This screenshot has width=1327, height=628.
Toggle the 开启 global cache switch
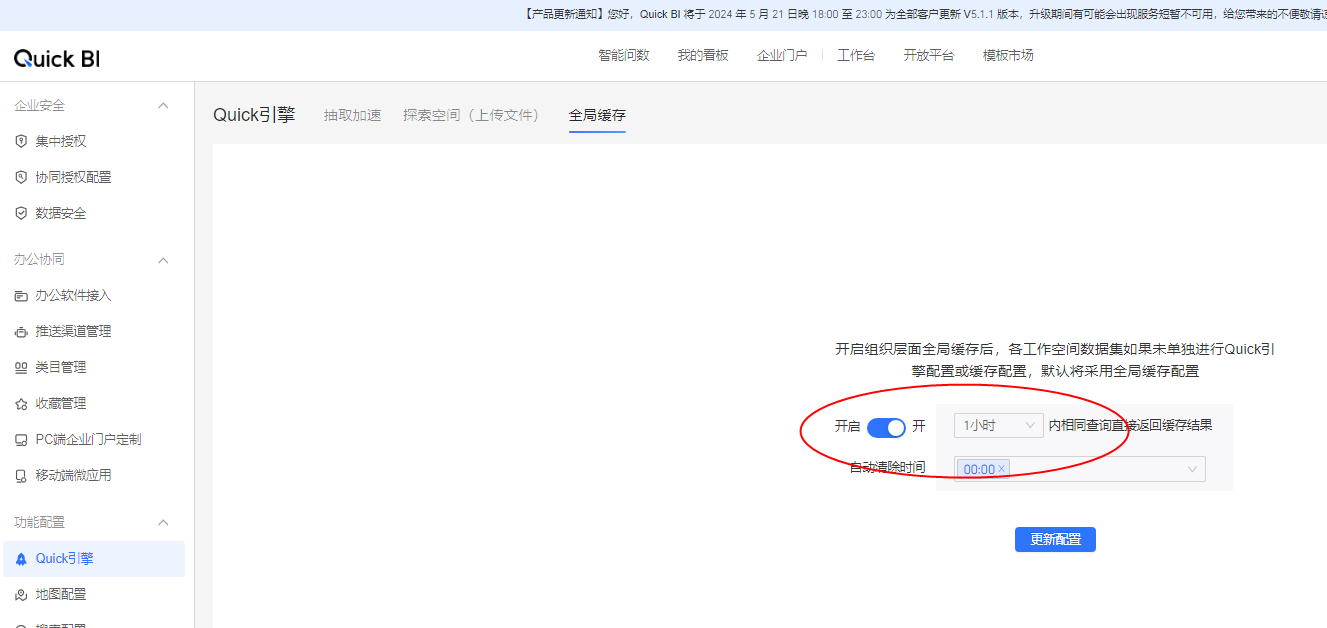pos(886,427)
